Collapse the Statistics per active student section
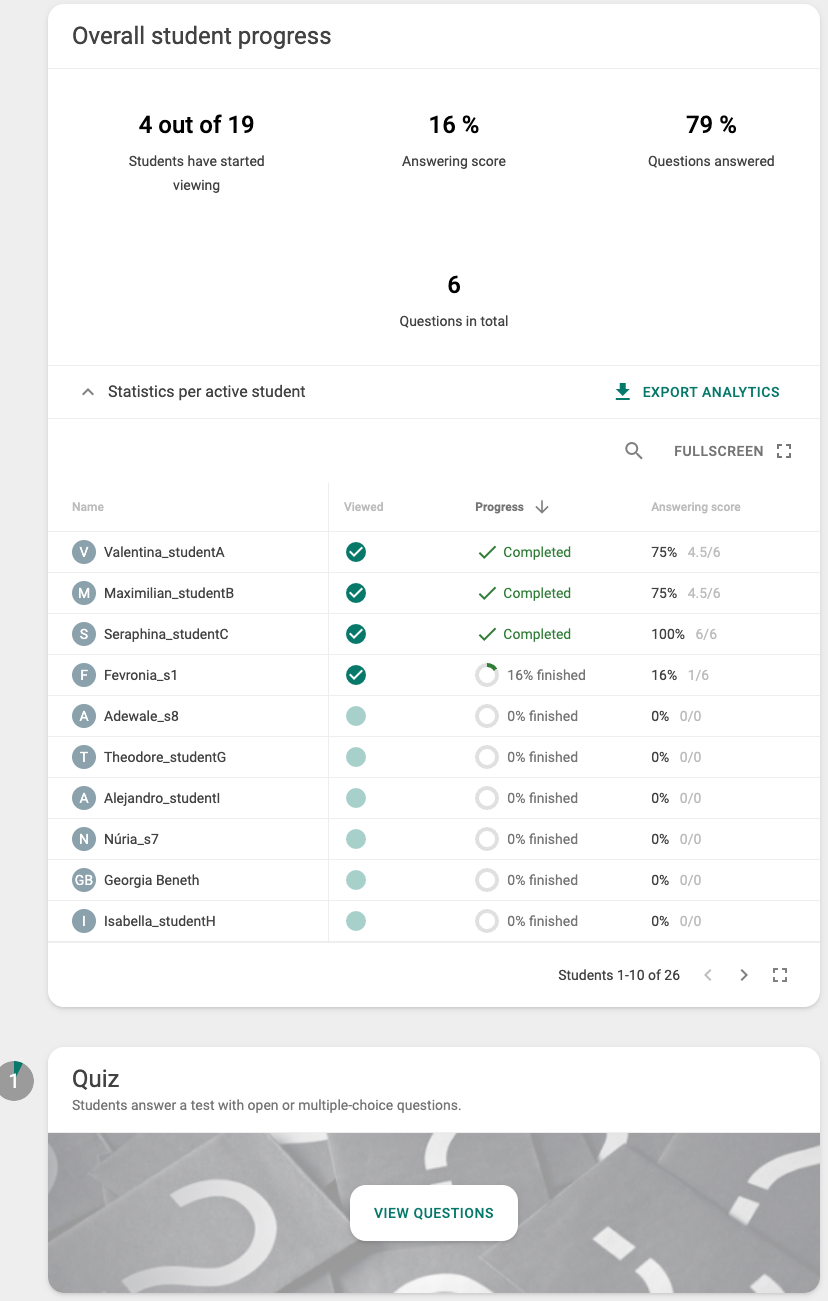 pyautogui.click(x=88, y=392)
